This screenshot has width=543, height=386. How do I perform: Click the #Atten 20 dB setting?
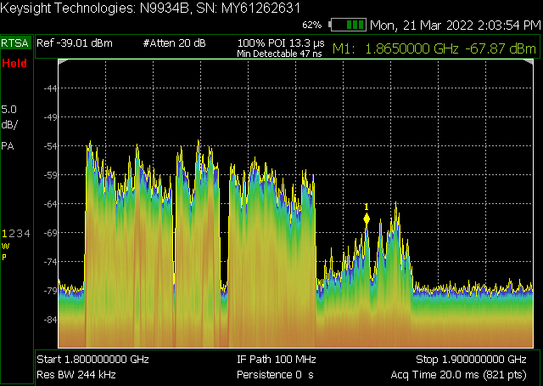click(175, 43)
